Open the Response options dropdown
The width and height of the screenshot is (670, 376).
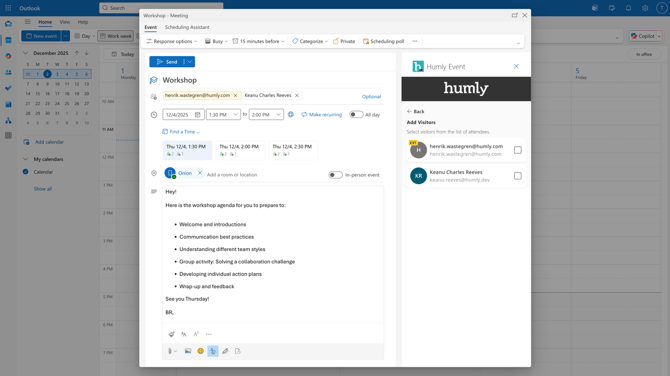171,41
